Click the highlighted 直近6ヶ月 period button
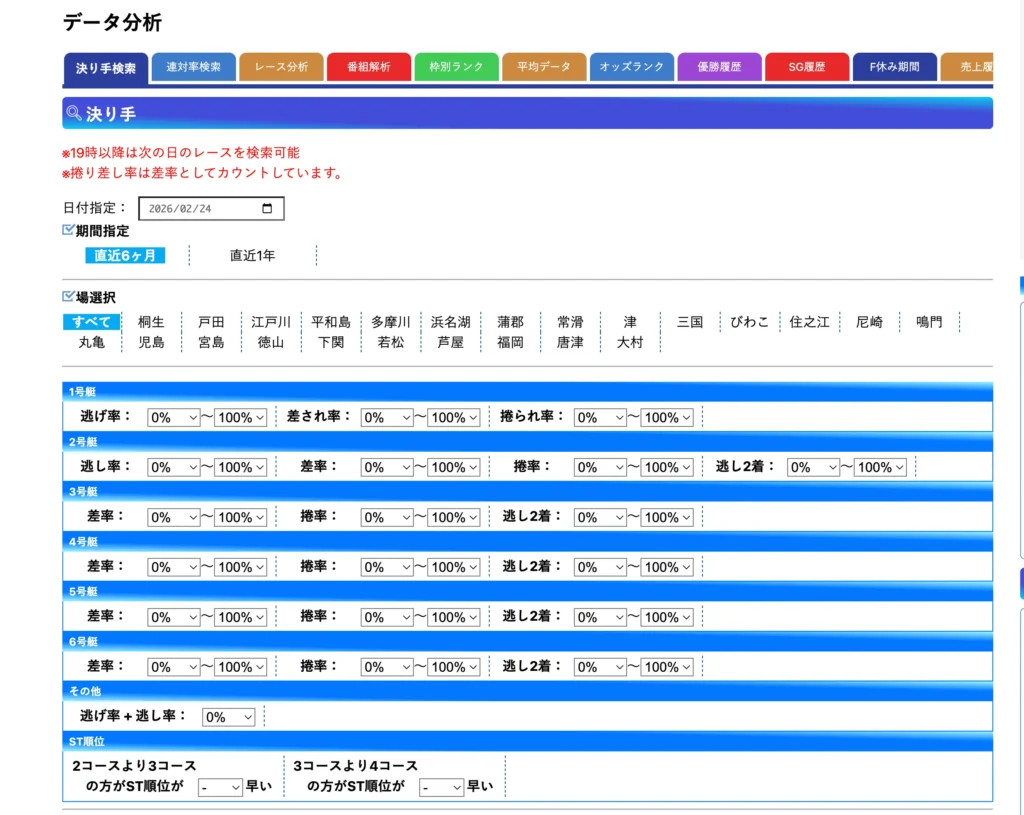Screen dimensions: 1024x815 click(124, 255)
